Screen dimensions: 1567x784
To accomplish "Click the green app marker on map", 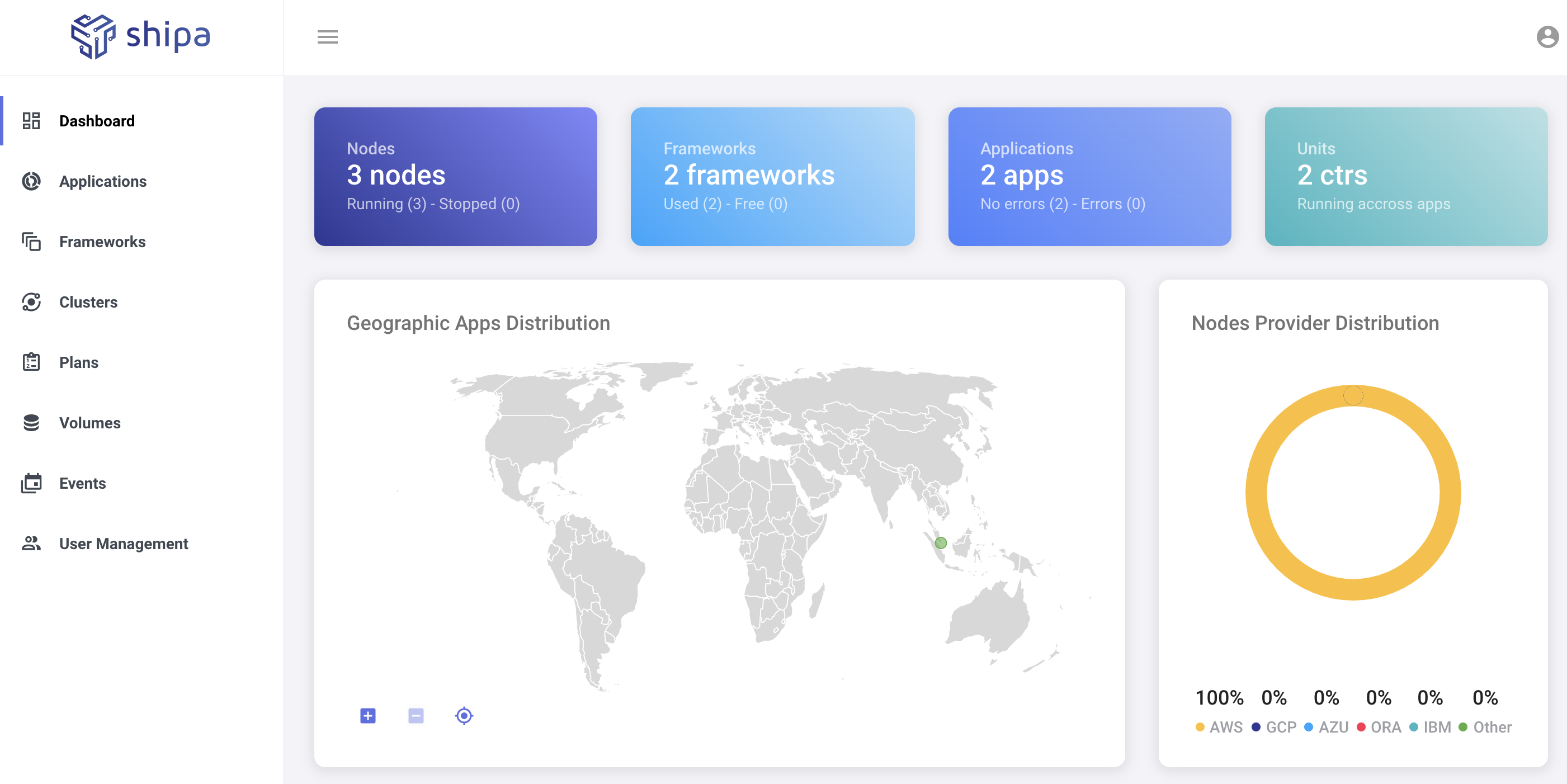I will 941,542.
